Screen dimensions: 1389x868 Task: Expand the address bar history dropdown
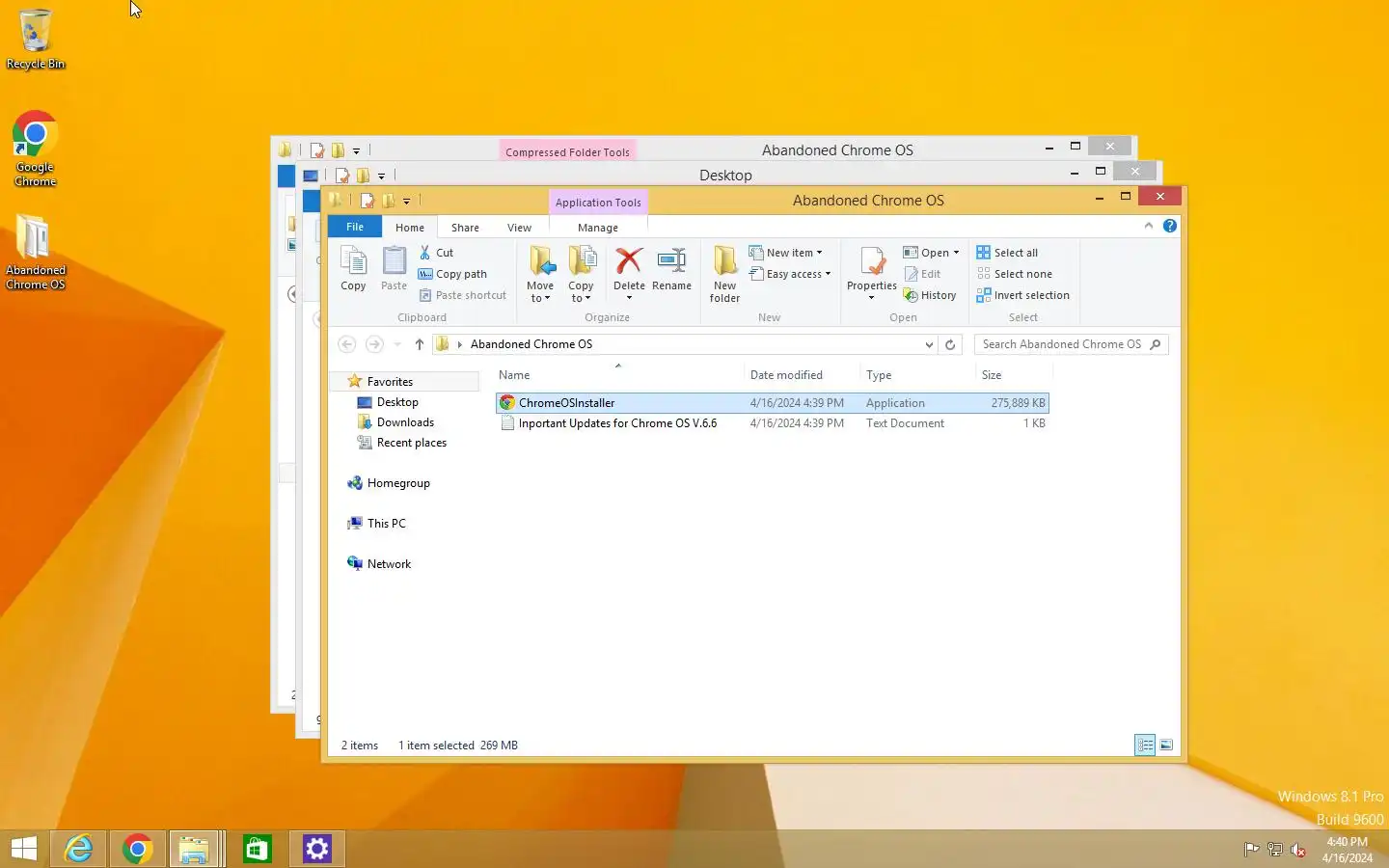pos(928,344)
